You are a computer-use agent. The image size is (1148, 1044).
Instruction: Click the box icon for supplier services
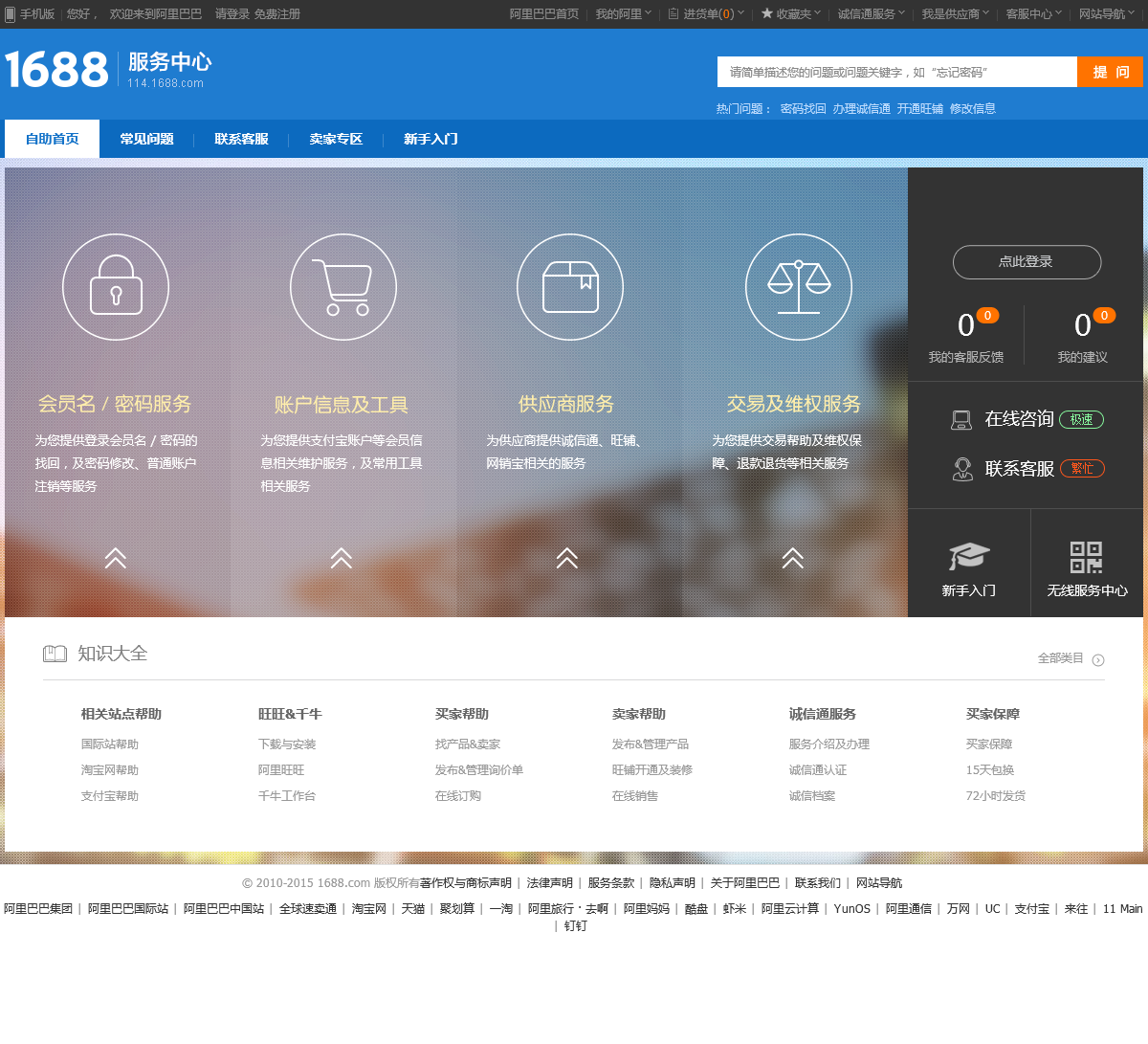tap(570, 286)
